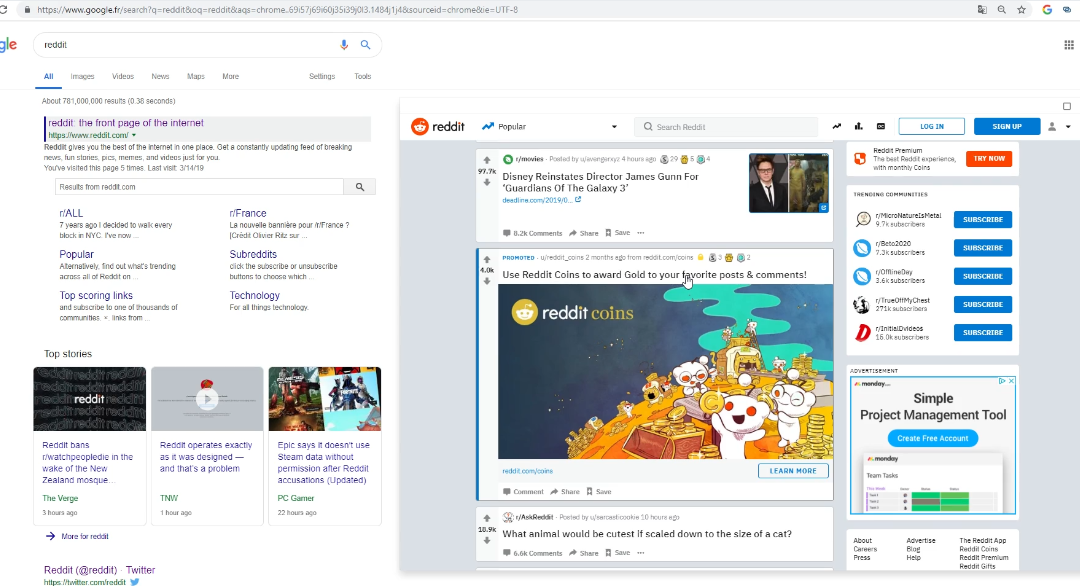
Task: Click the translate page icon in address bar
Action: (982, 10)
